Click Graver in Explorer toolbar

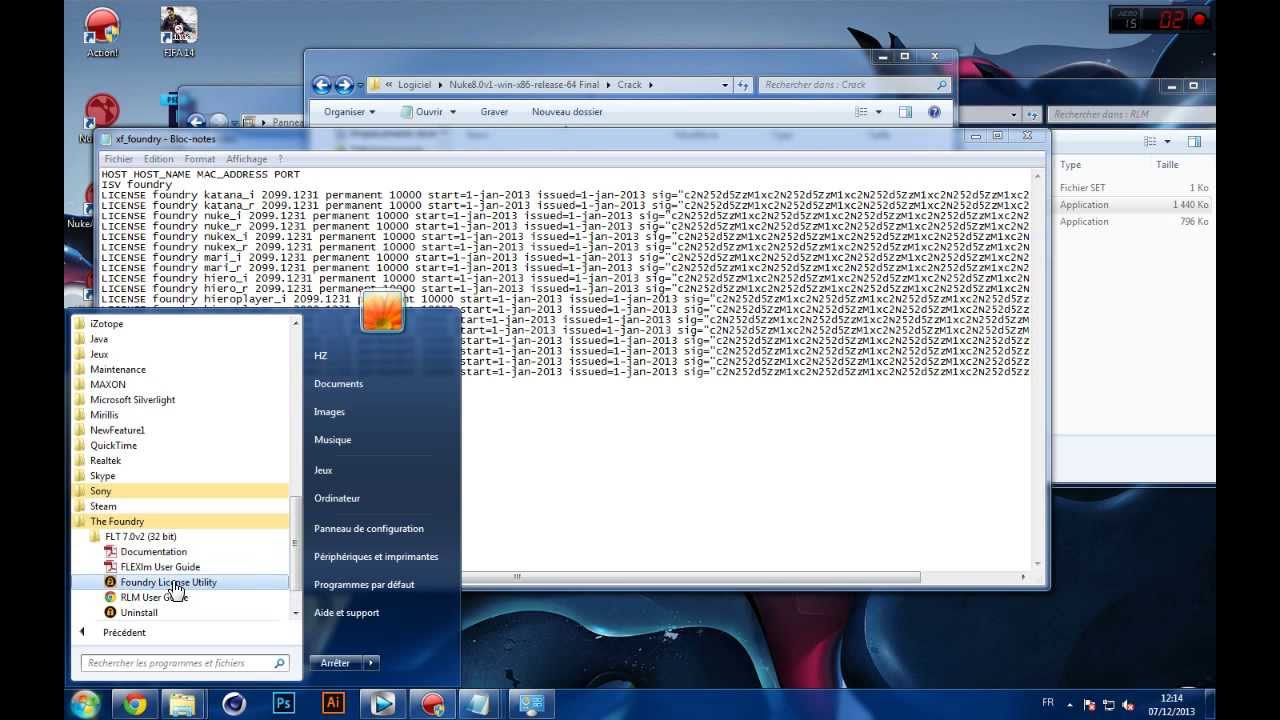click(x=494, y=112)
